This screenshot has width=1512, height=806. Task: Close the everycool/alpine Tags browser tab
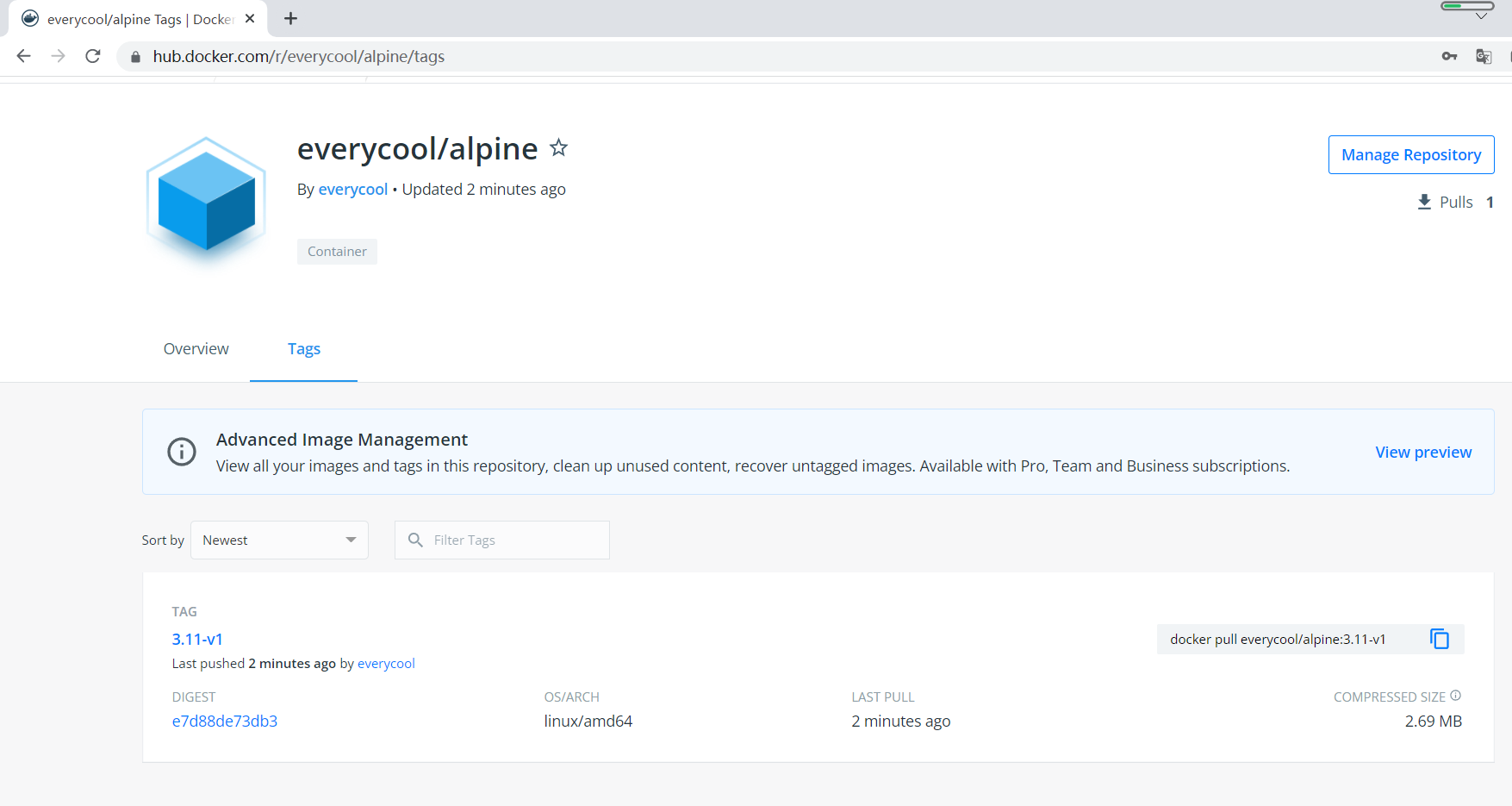(x=250, y=18)
